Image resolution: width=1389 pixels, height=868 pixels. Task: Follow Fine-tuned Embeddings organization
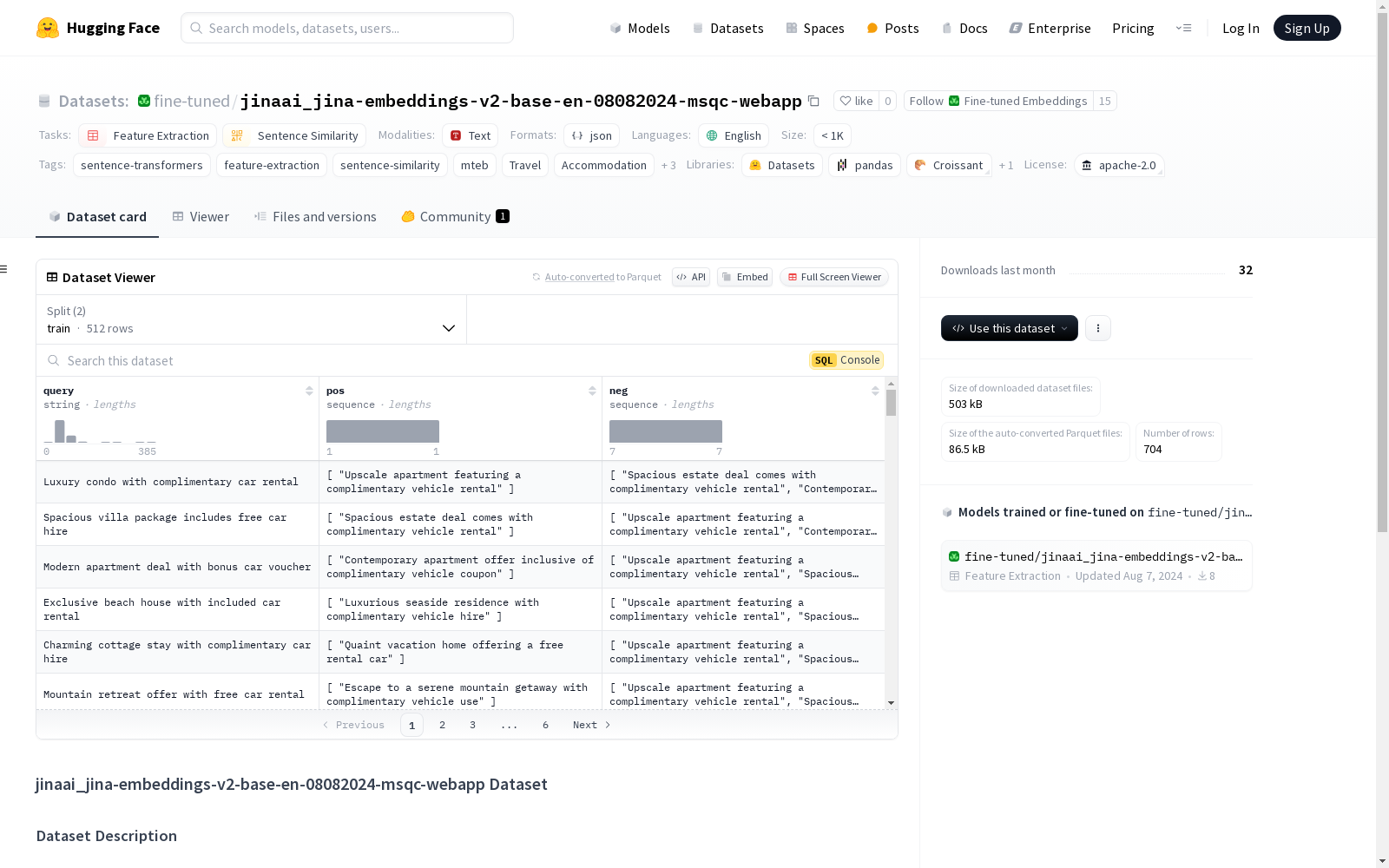click(998, 101)
